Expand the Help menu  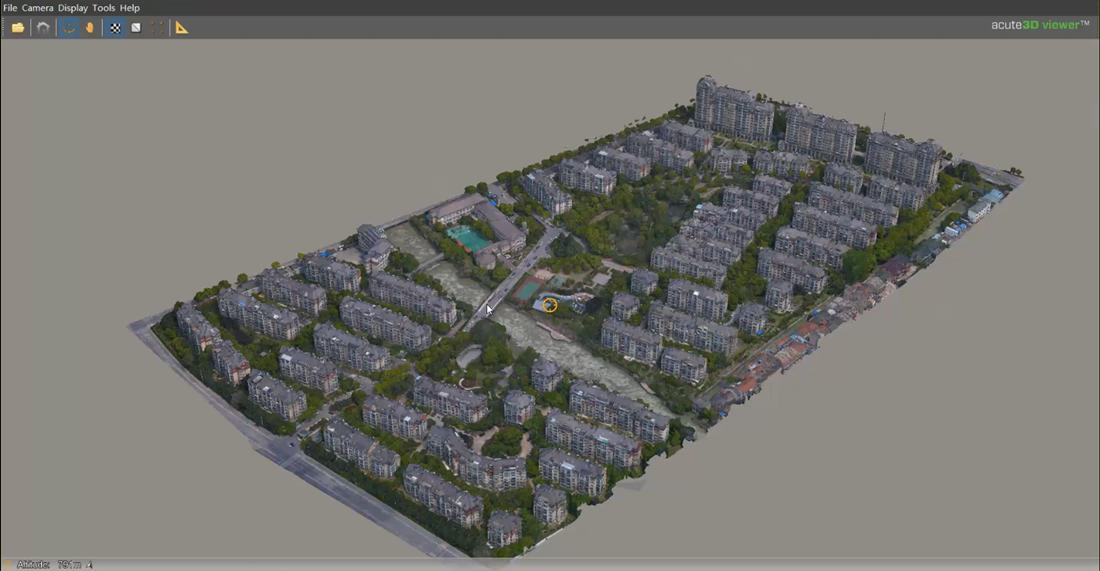130,8
